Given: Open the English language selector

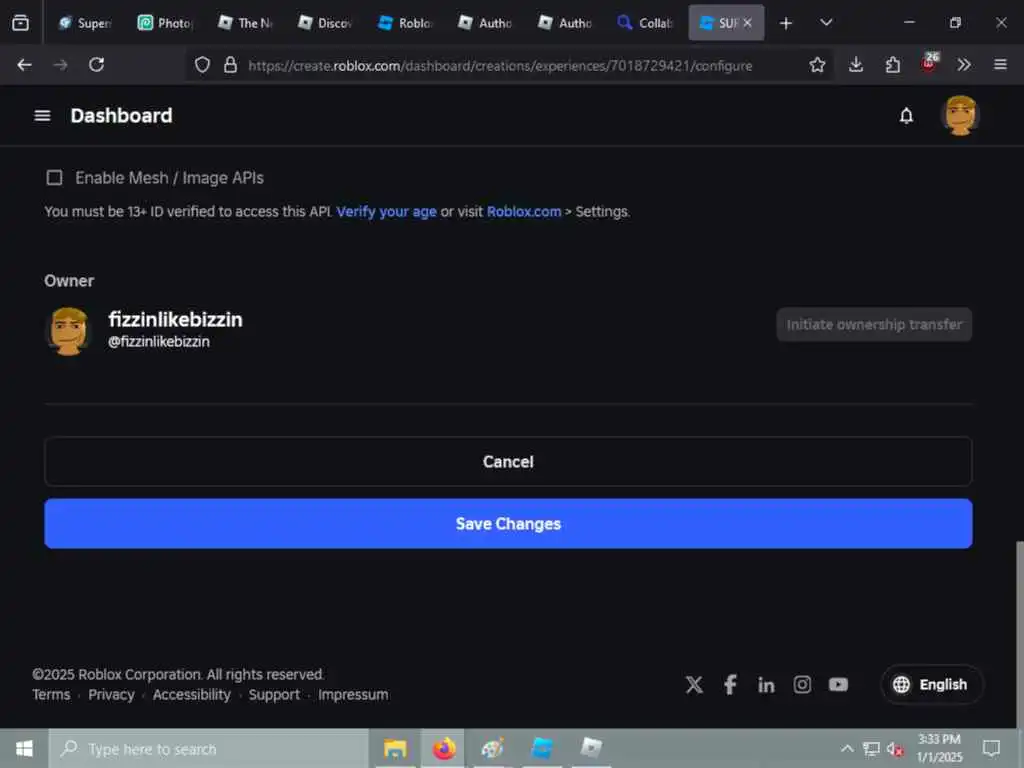Looking at the screenshot, I should tap(931, 684).
